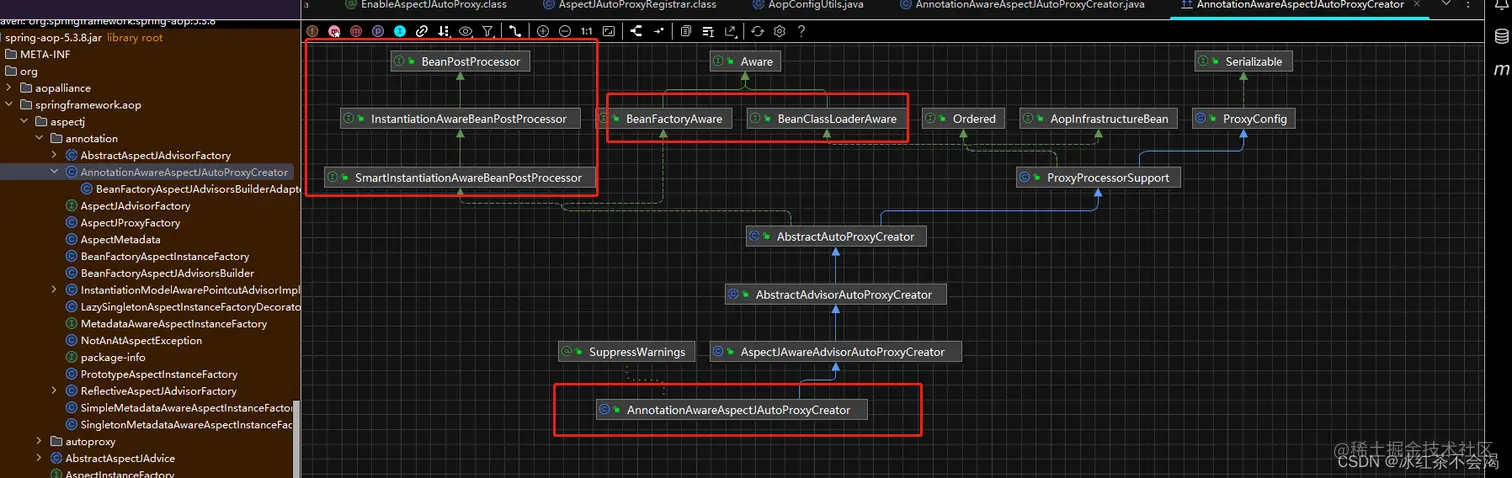This screenshot has width=1512, height=478.
Task: Click the edge route style icon
Action: (516, 32)
